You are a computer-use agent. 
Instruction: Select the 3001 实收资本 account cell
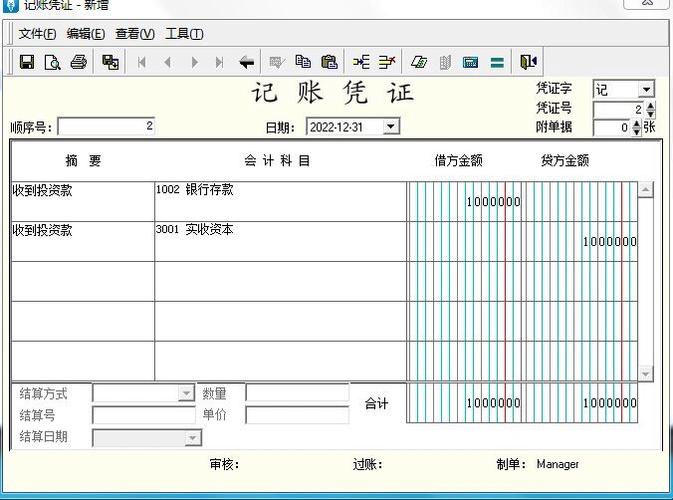280,241
